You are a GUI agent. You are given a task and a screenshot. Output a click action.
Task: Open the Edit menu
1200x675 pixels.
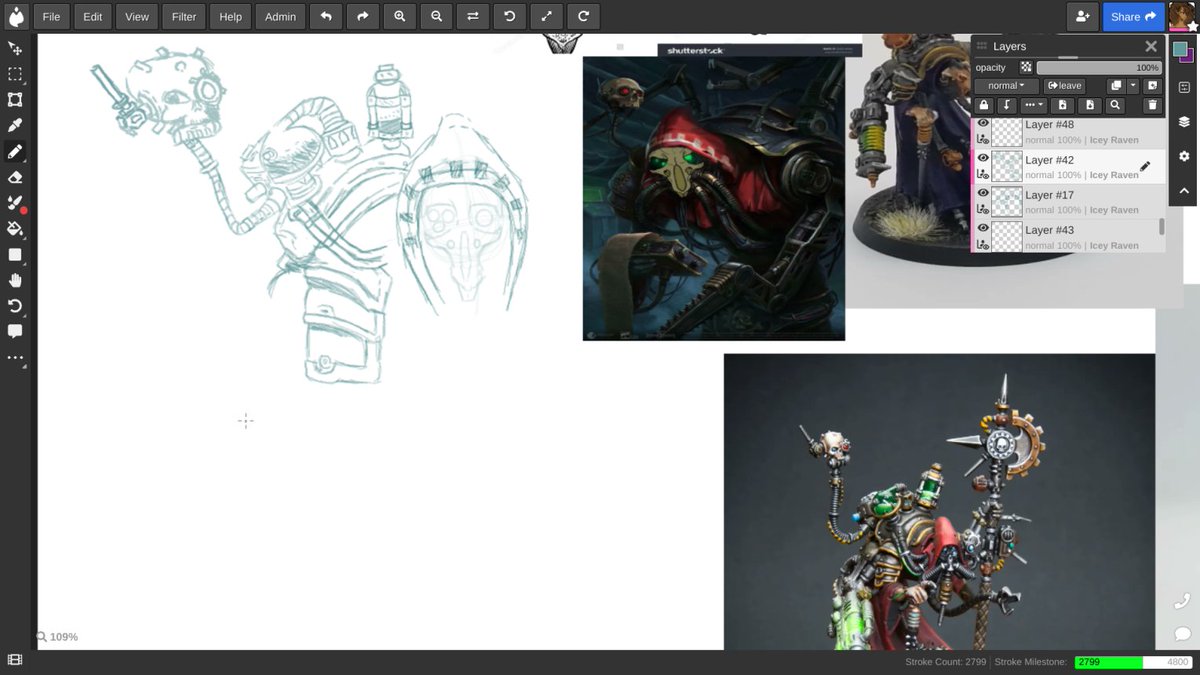coord(93,16)
